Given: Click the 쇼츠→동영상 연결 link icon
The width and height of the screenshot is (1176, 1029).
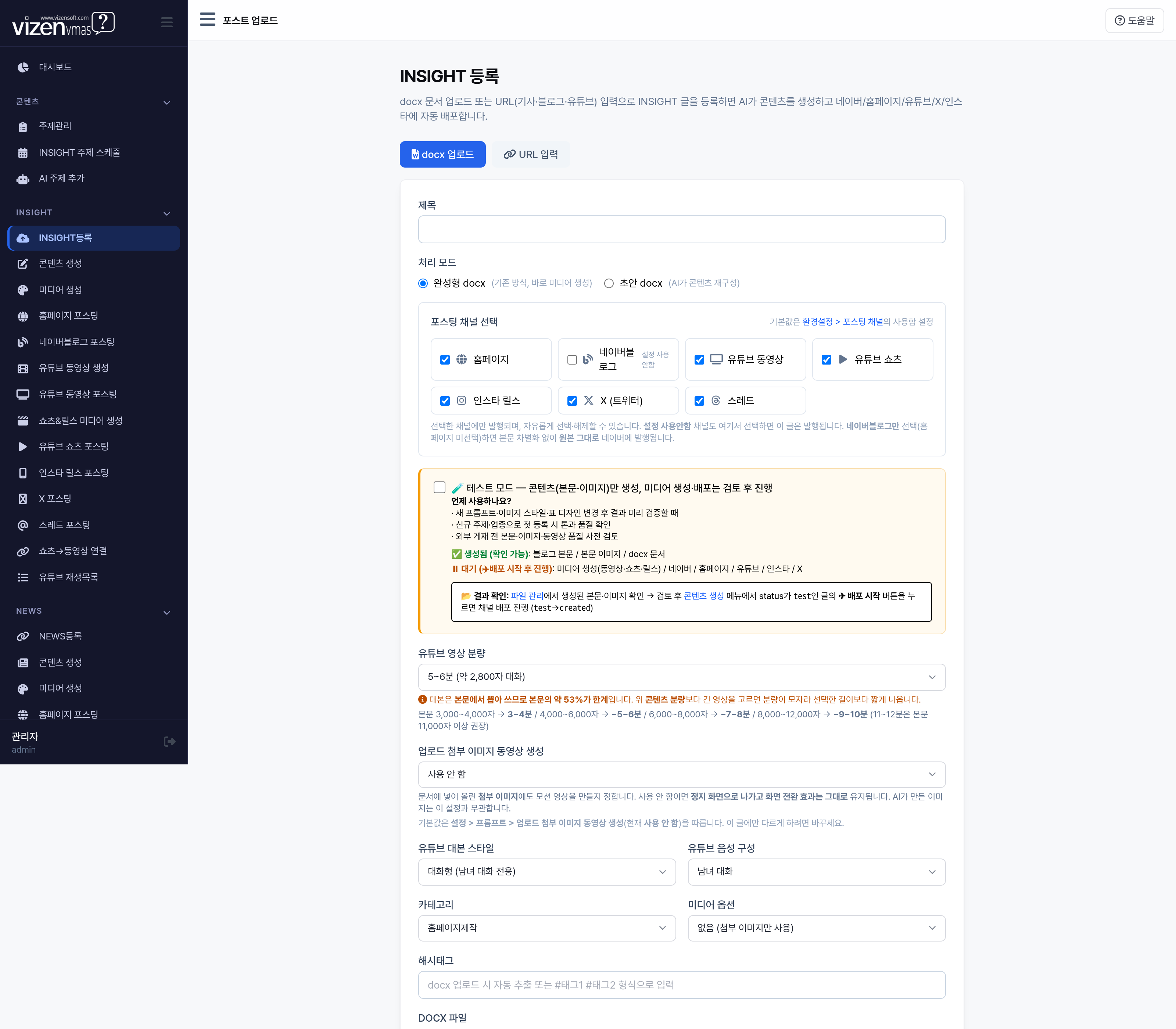Looking at the screenshot, I should coord(23,551).
